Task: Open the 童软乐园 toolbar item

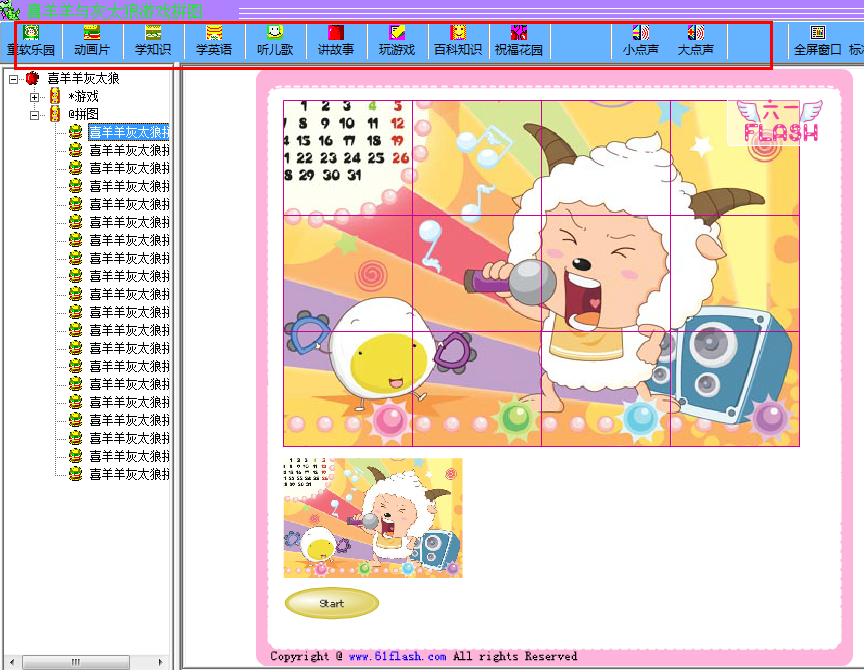Action: 31,42
